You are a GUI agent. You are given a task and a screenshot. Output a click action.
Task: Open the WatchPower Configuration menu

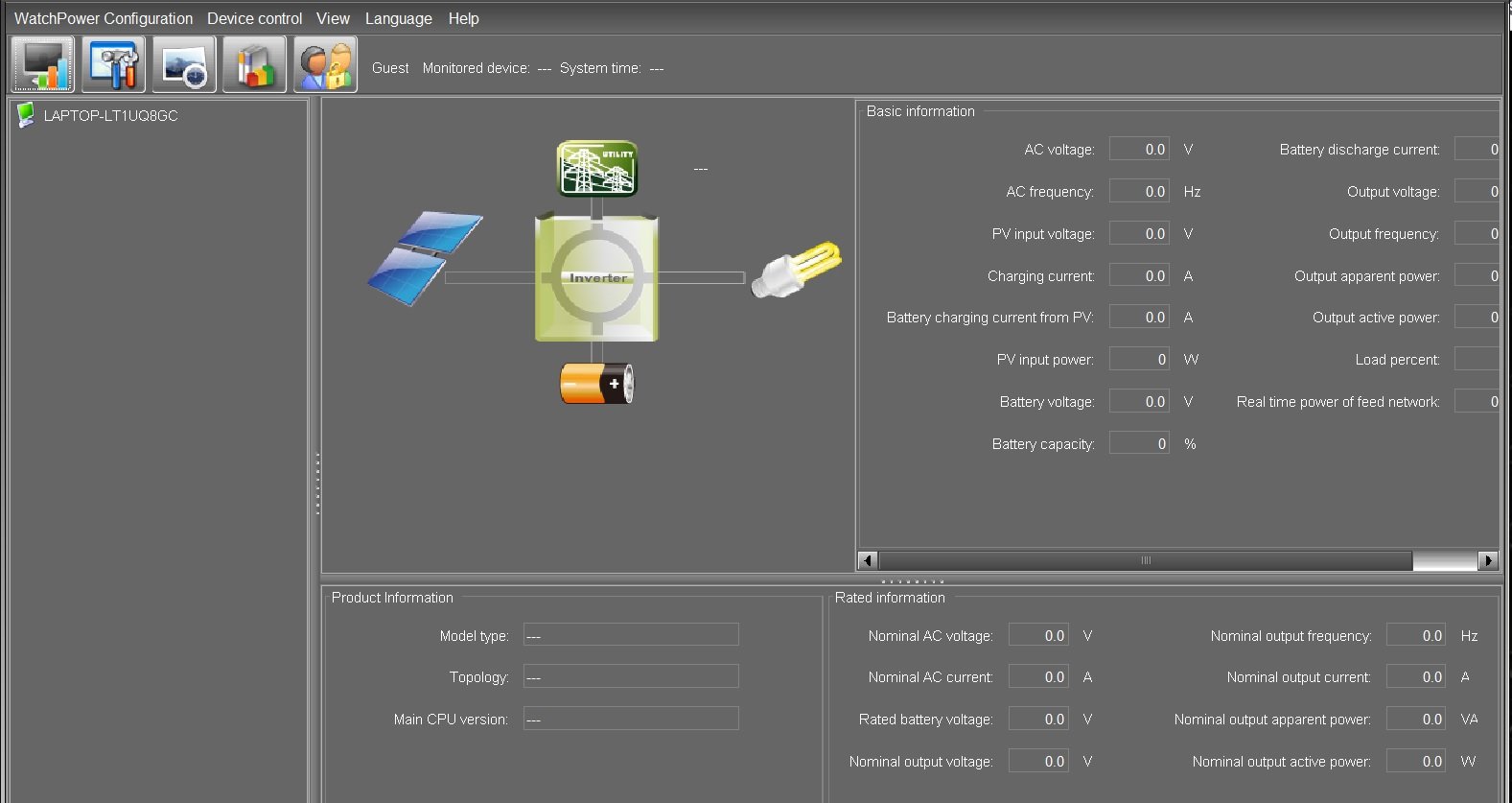point(104,18)
